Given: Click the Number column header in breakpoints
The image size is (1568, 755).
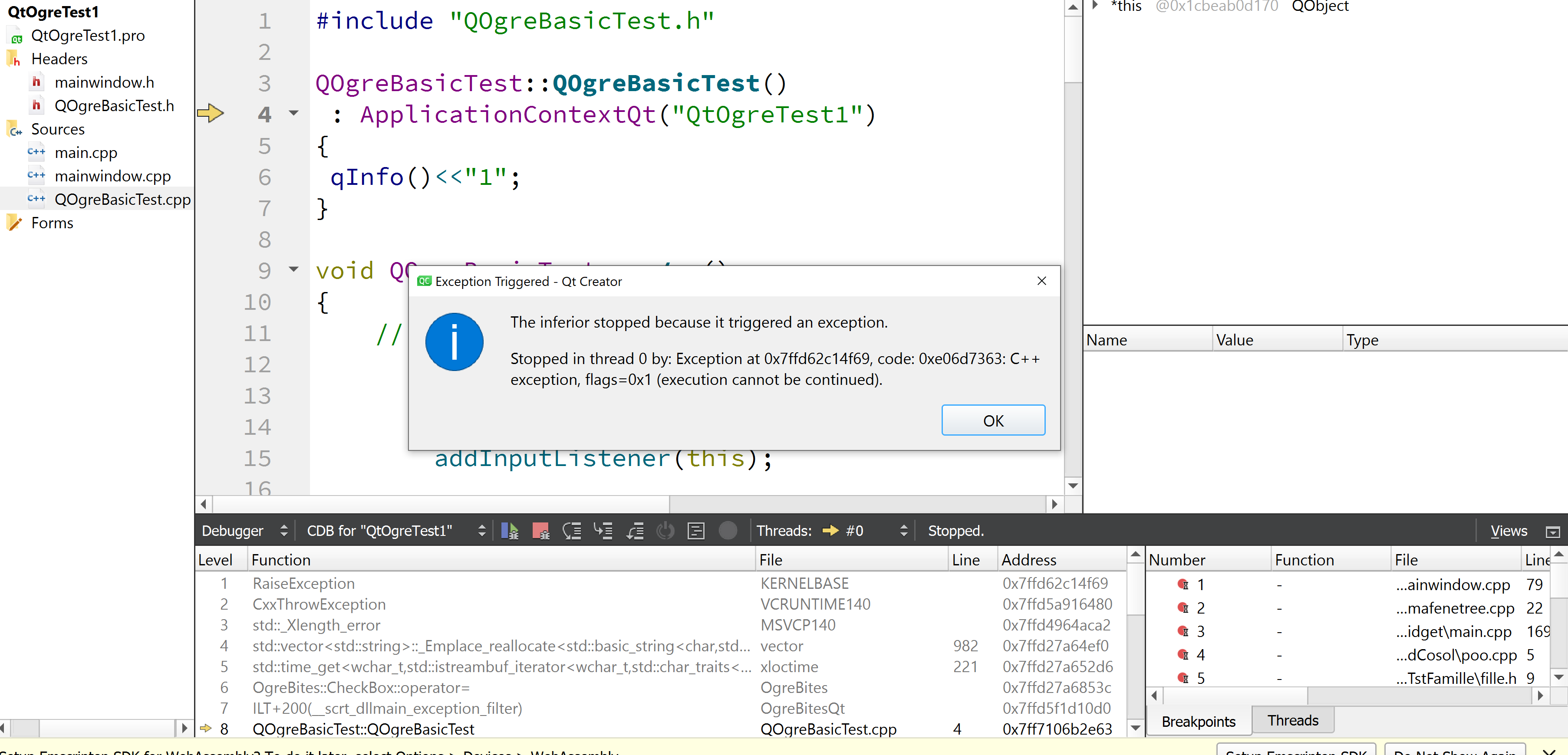Looking at the screenshot, I should pos(1208,560).
